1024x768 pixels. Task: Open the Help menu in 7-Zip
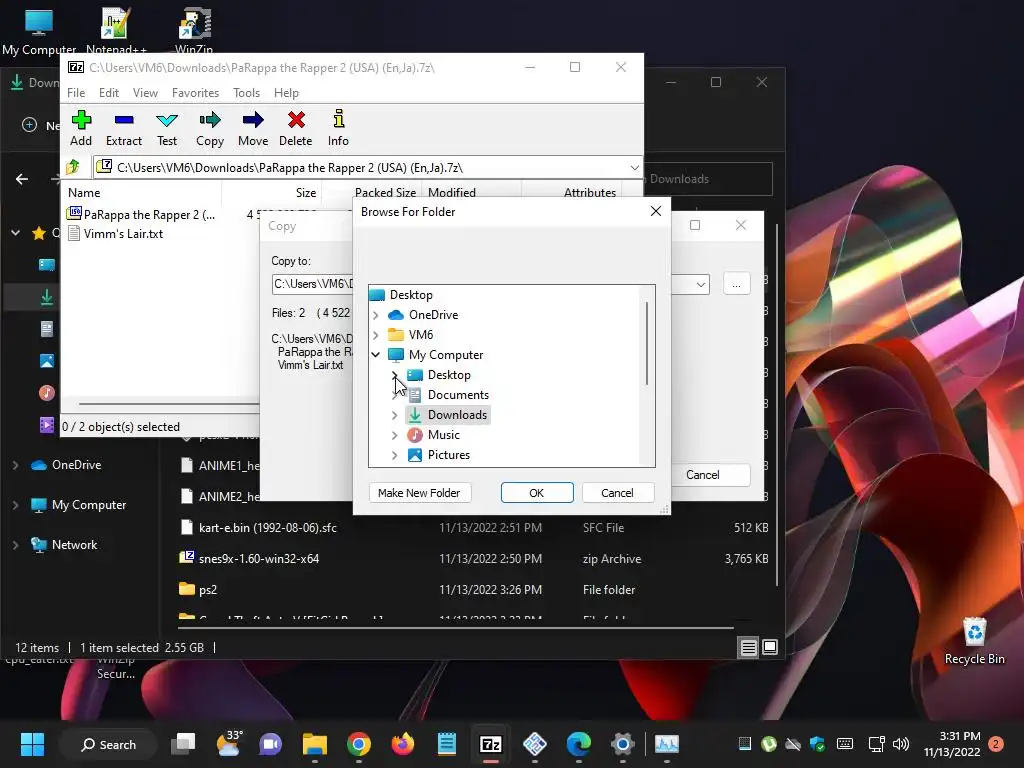[x=286, y=93]
